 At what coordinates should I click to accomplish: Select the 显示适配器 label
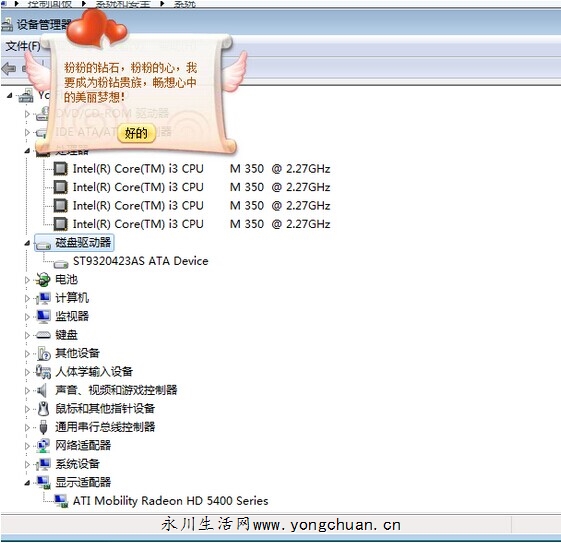(x=83, y=483)
